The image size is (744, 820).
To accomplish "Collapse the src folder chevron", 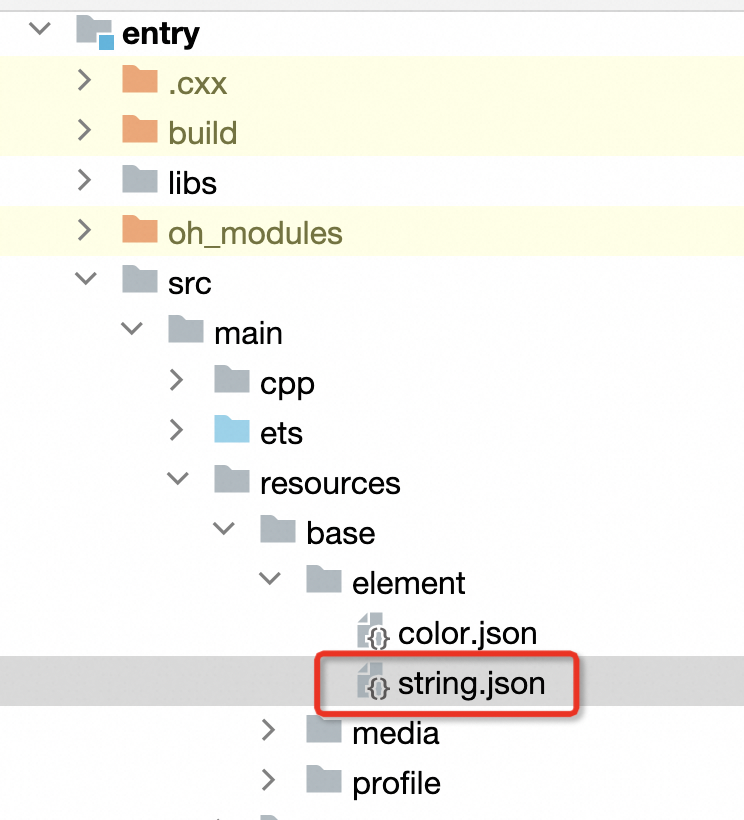I will pos(86,280).
